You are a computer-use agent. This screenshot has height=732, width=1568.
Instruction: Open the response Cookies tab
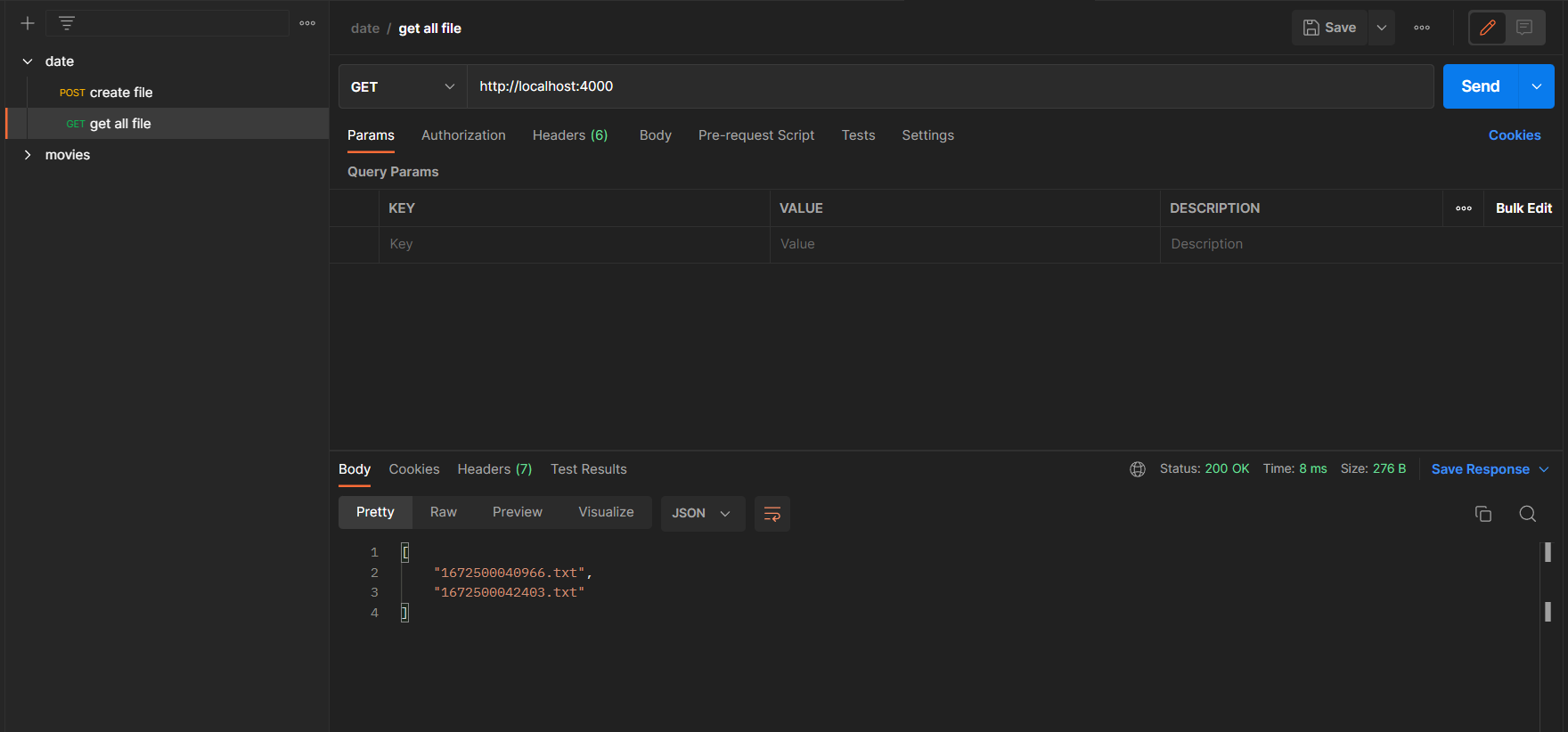[x=414, y=469]
